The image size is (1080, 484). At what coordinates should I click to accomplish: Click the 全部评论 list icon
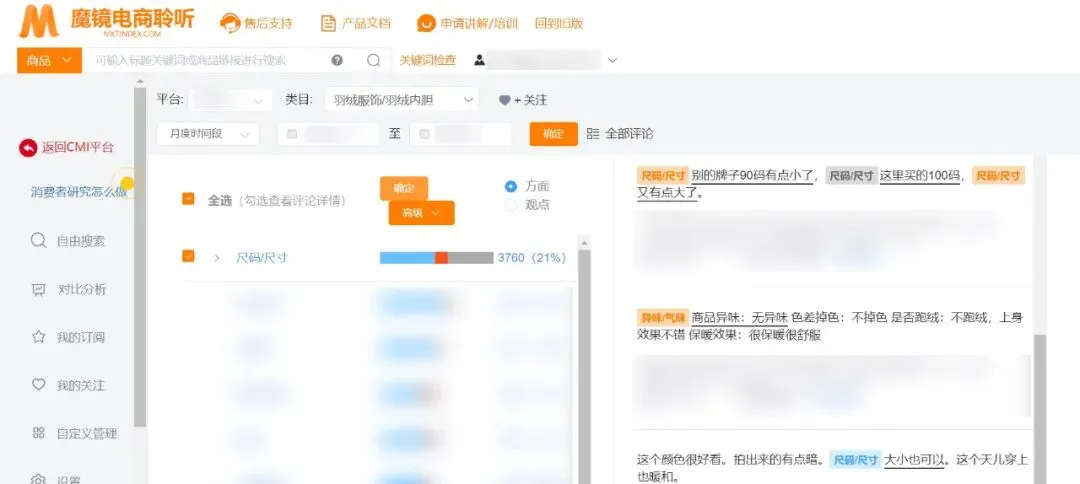coord(593,134)
